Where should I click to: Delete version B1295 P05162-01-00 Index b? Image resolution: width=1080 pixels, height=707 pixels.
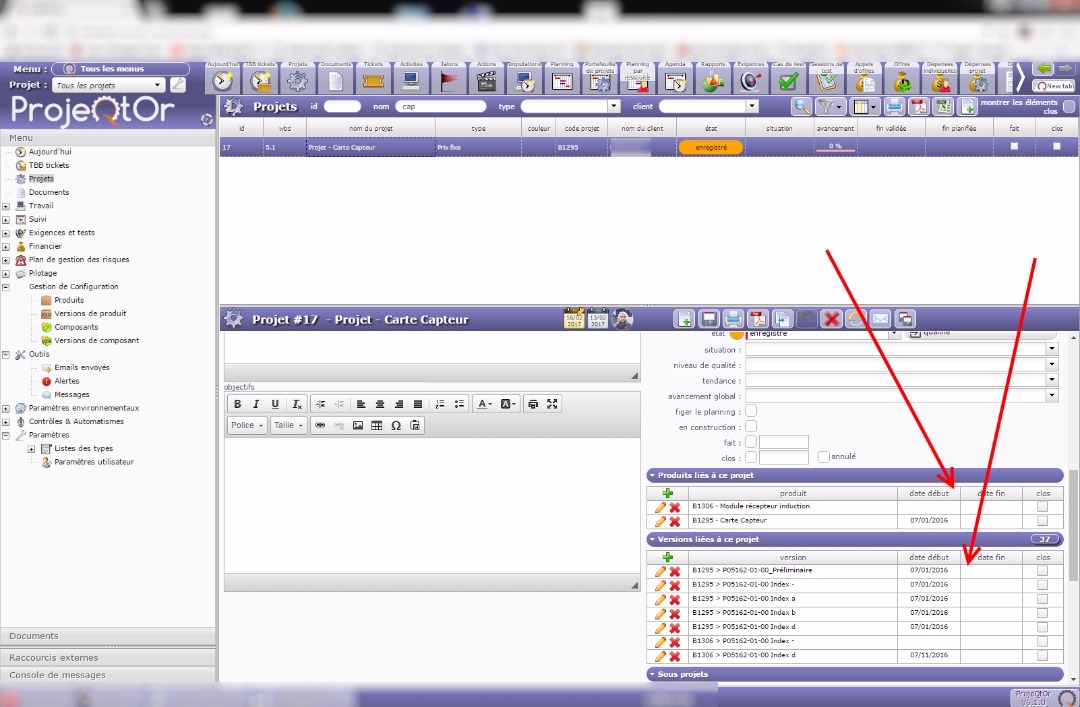pyautogui.click(x=675, y=613)
